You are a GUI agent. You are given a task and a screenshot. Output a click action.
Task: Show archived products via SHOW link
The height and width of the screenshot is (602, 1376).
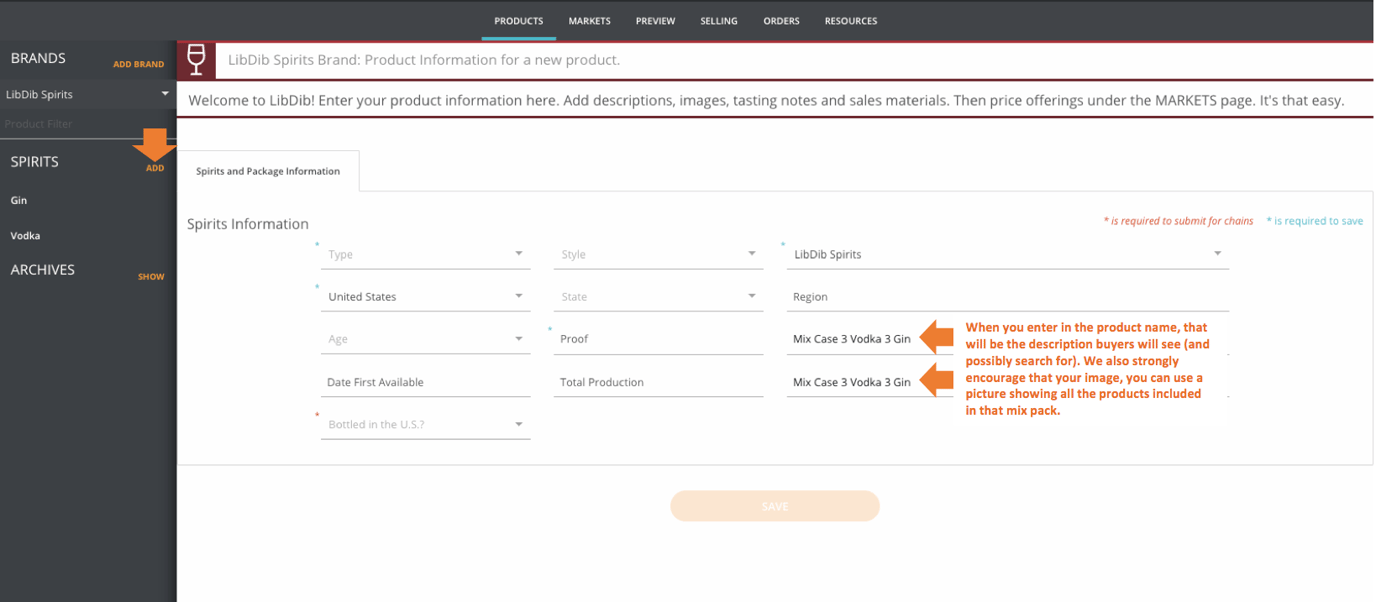point(151,276)
